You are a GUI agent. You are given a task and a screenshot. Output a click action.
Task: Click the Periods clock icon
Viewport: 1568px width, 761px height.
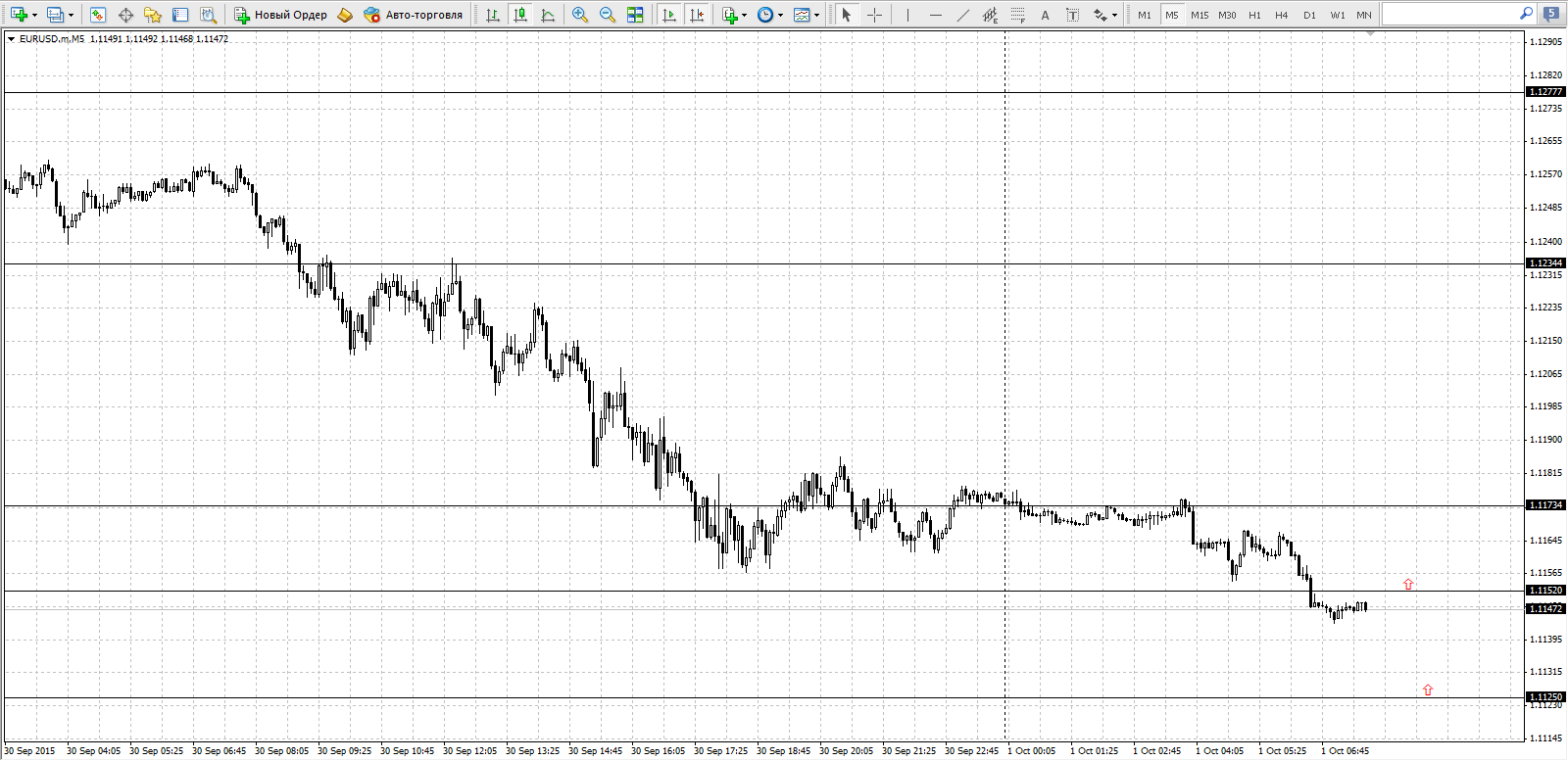(x=765, y=15)
